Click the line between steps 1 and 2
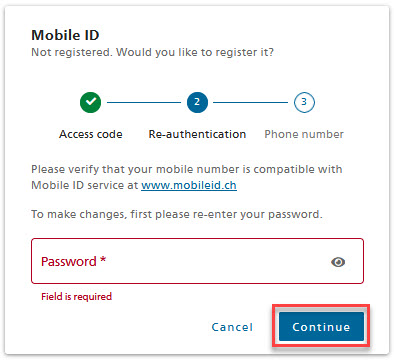 144,102
